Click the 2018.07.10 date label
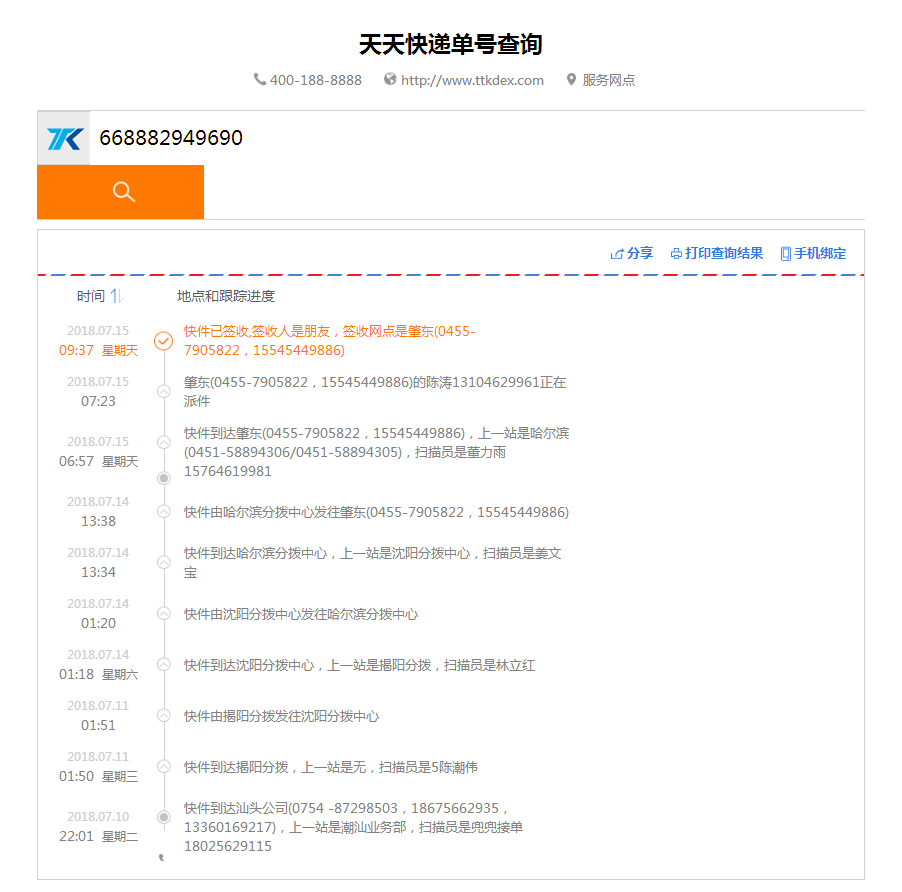 [98, 817]
